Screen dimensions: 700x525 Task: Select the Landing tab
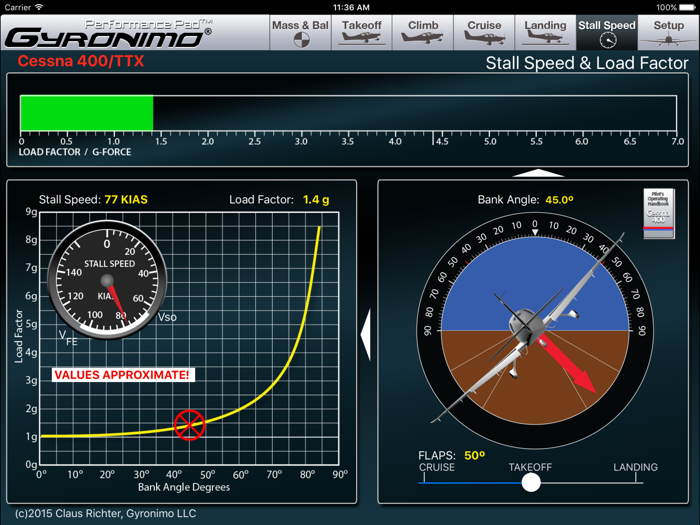(x=545, y=33)
